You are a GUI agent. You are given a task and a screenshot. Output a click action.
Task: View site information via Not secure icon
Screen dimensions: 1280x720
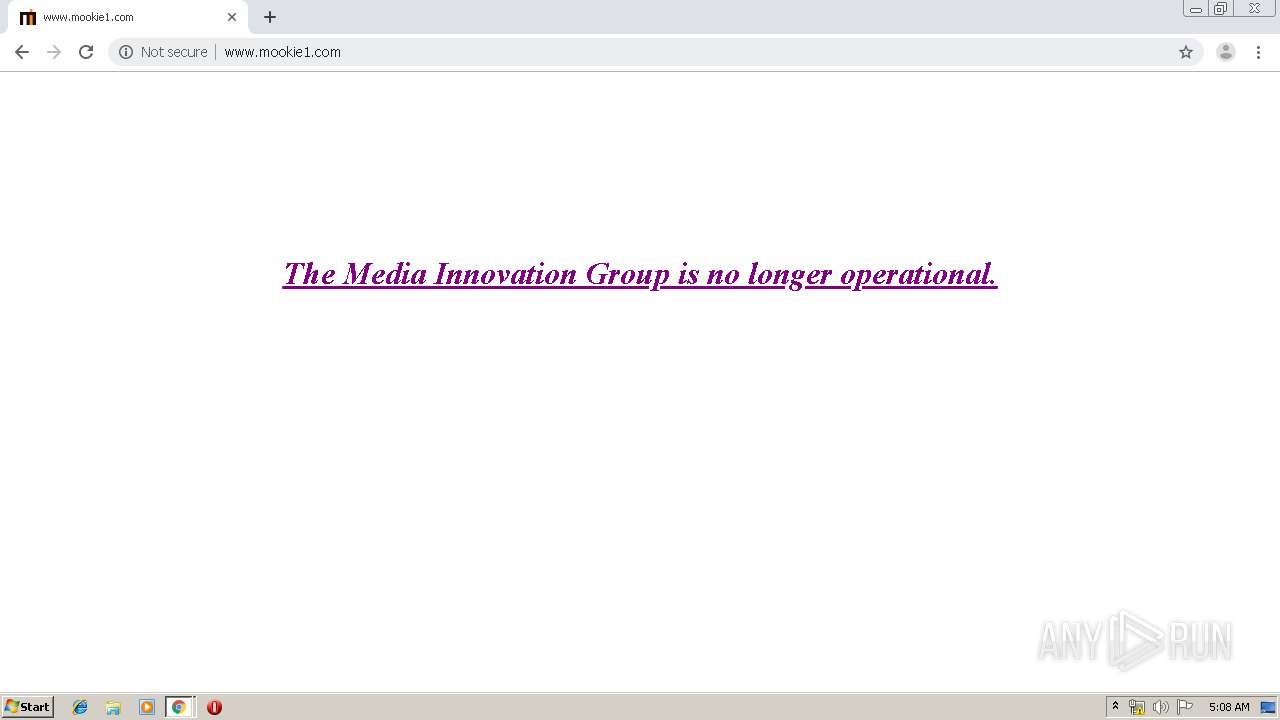tap(126, 52)
